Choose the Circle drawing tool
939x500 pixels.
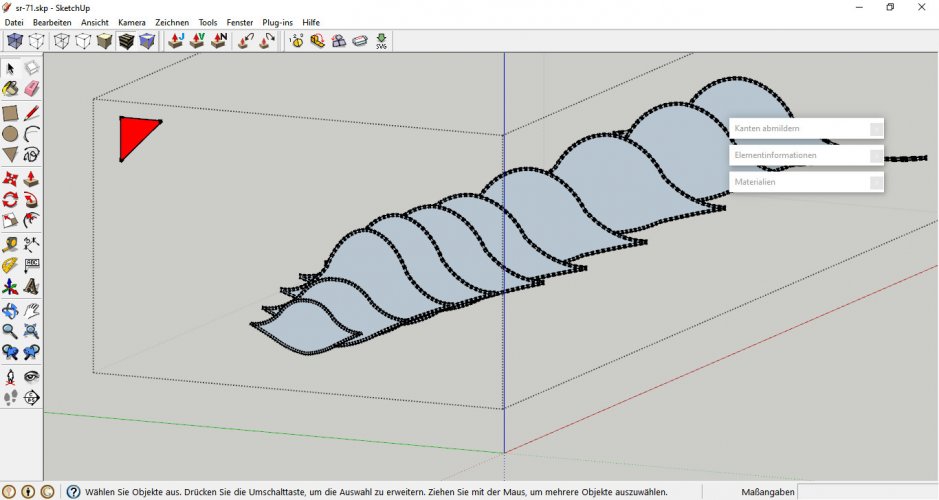[10, 134]
